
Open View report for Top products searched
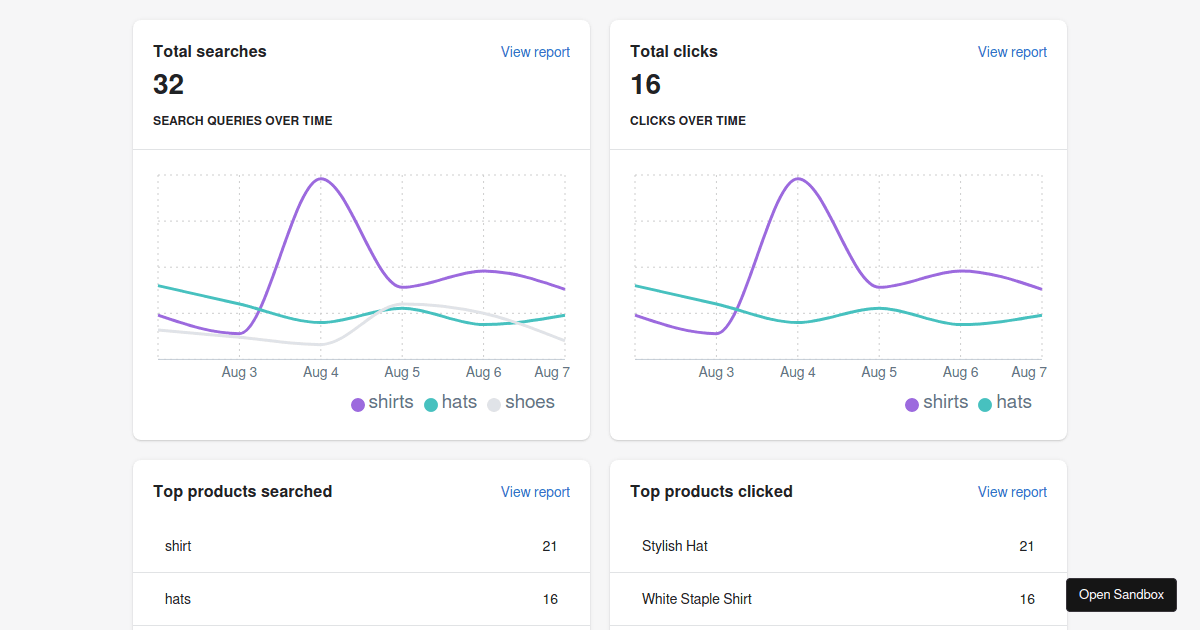click(535, 491)
